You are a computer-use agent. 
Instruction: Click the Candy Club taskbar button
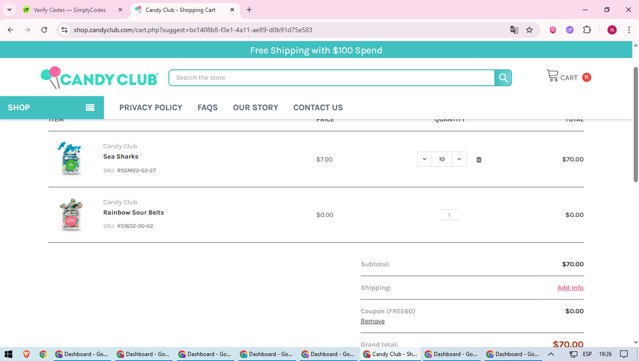tap(390, 354)
